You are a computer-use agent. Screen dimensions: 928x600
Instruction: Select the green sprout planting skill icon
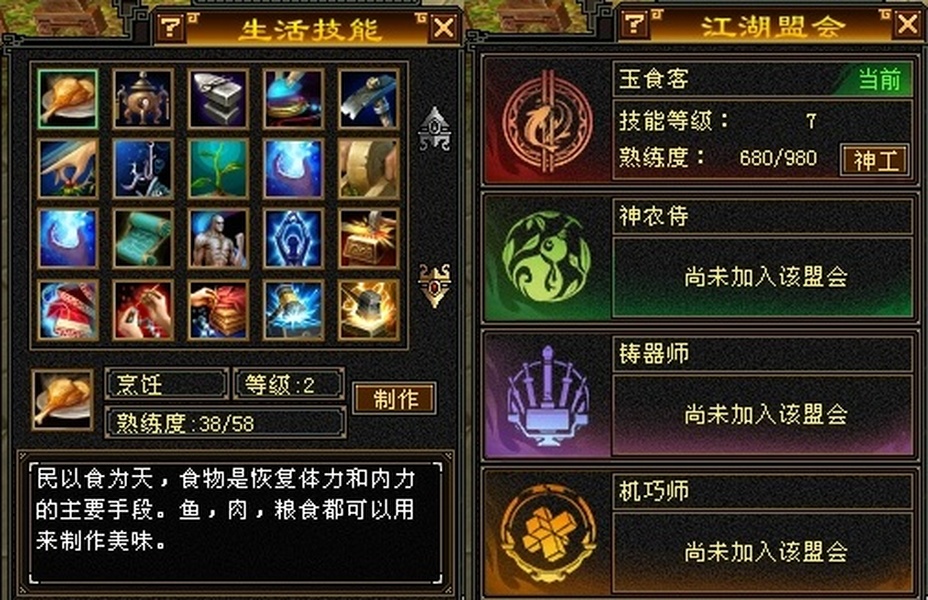[218, 169]
